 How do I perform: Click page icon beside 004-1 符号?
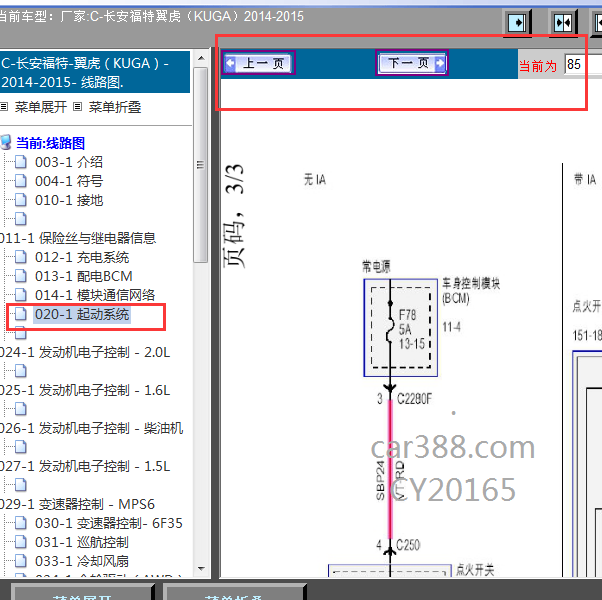point(21,180)
